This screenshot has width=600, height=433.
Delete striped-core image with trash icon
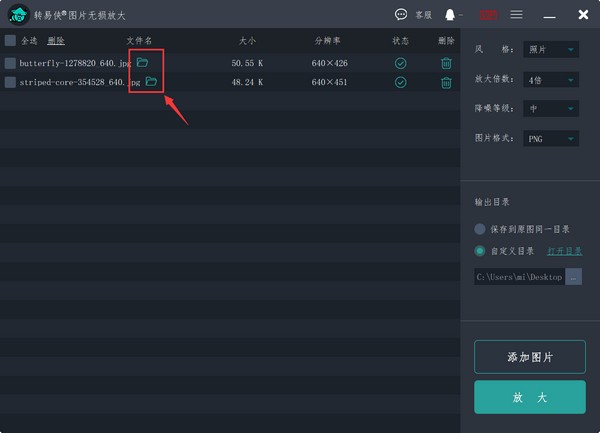446,82
